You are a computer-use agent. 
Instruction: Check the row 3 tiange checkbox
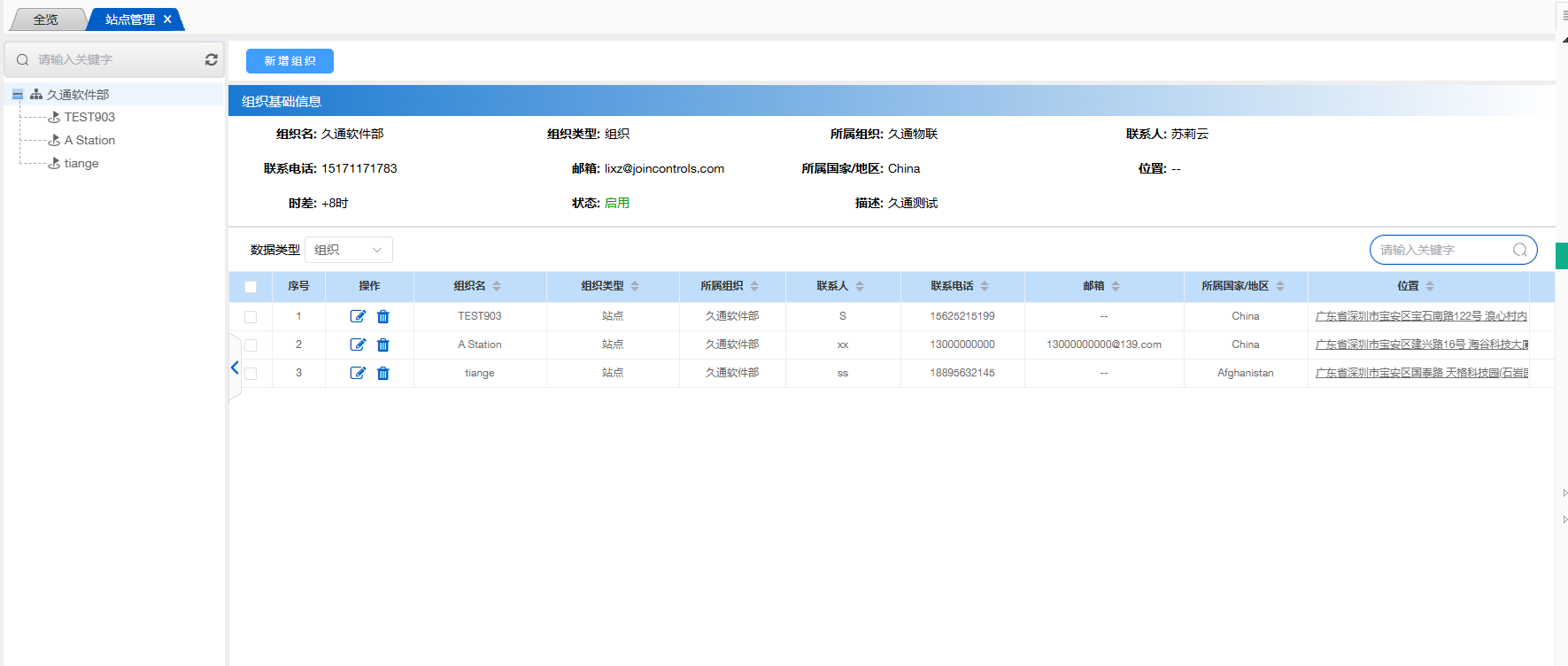click(251, 373)
